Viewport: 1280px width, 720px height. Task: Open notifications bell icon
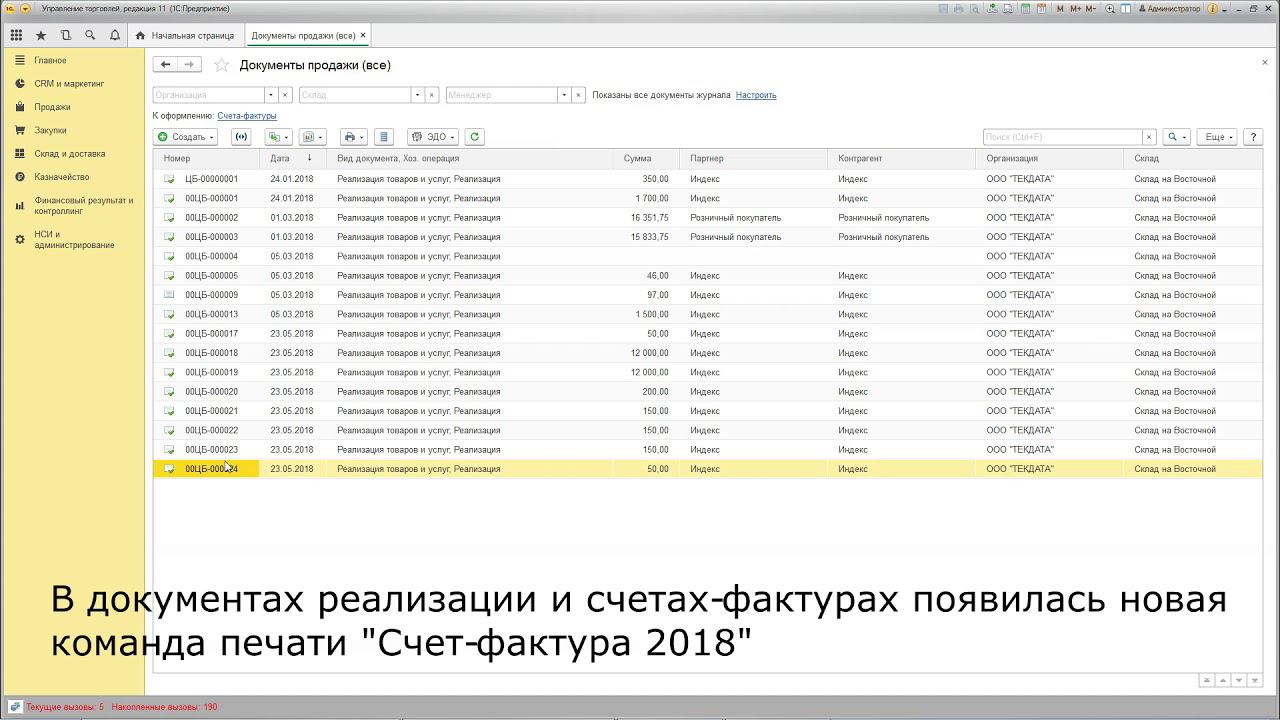115,35
